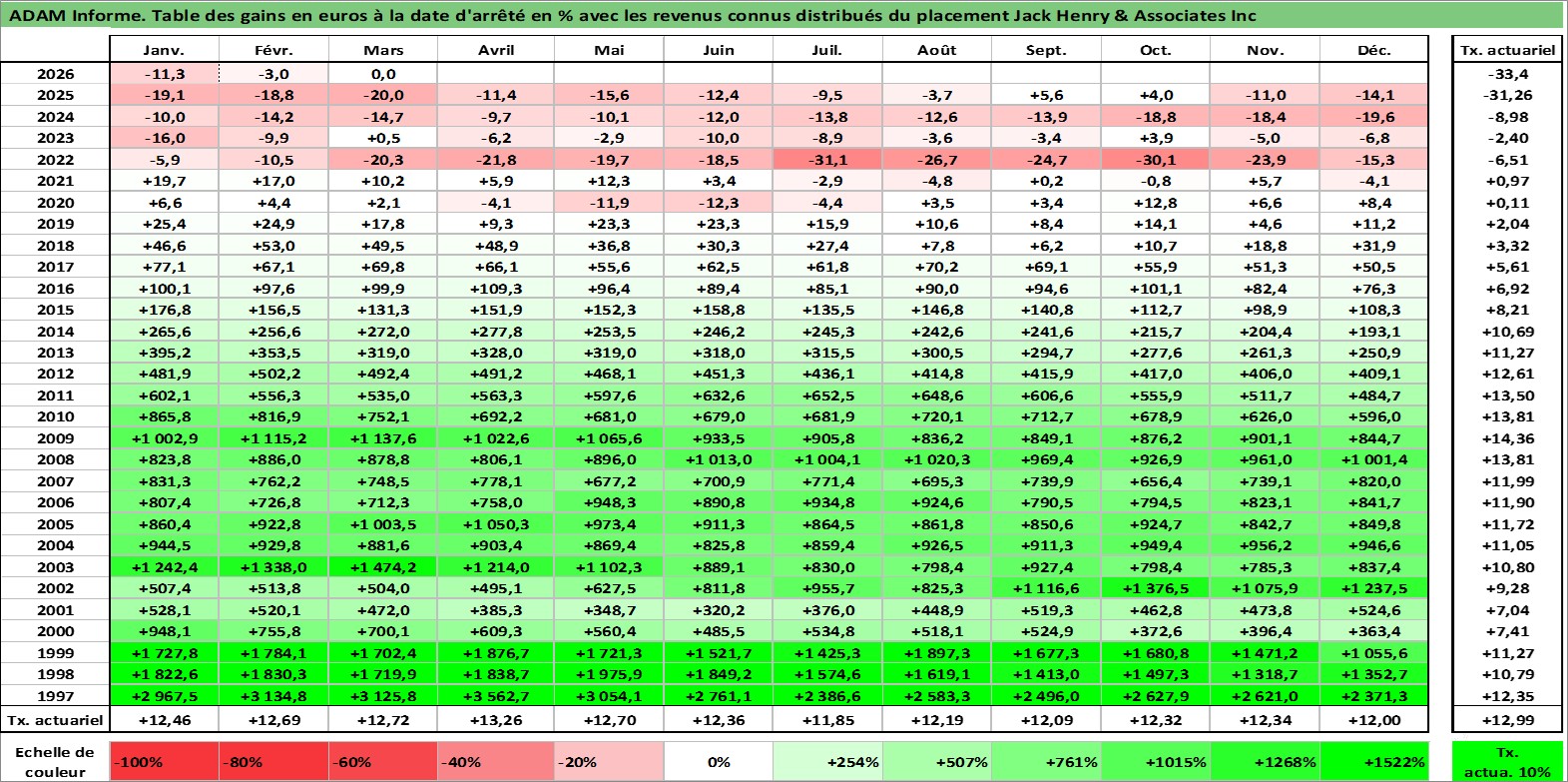The width and height of the screenshot is (1568, 782).
Task: Click the Tx. actua. 10% green box
Action: tap(1507, 762)
